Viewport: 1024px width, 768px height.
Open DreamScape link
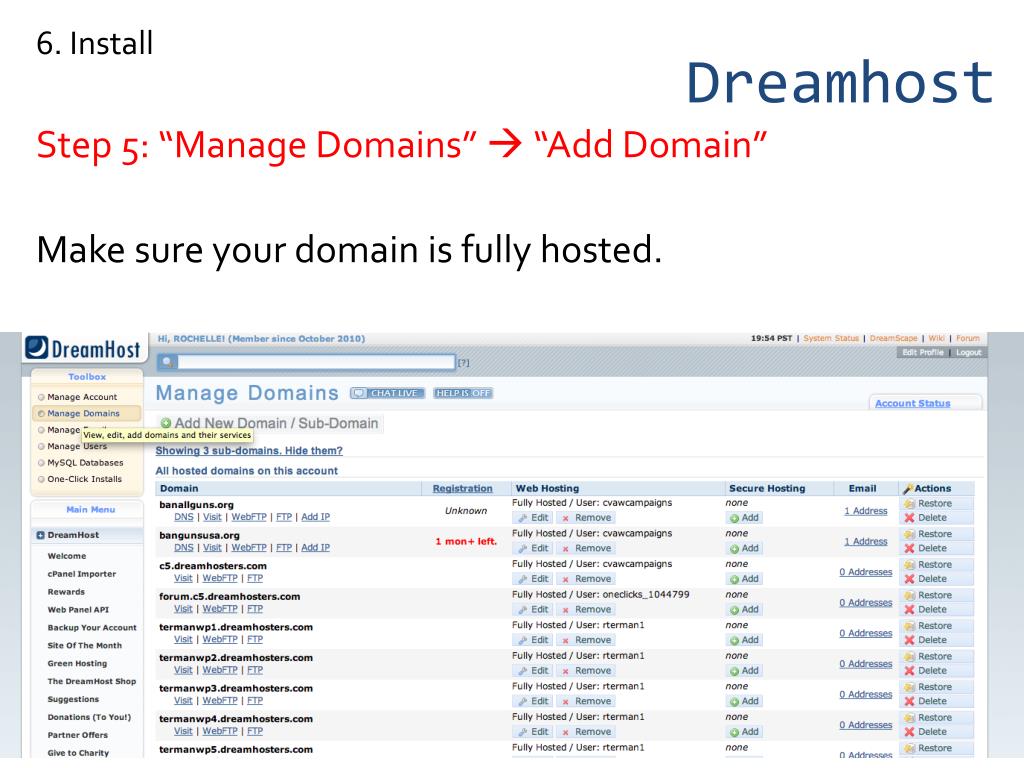click(893, 338)
